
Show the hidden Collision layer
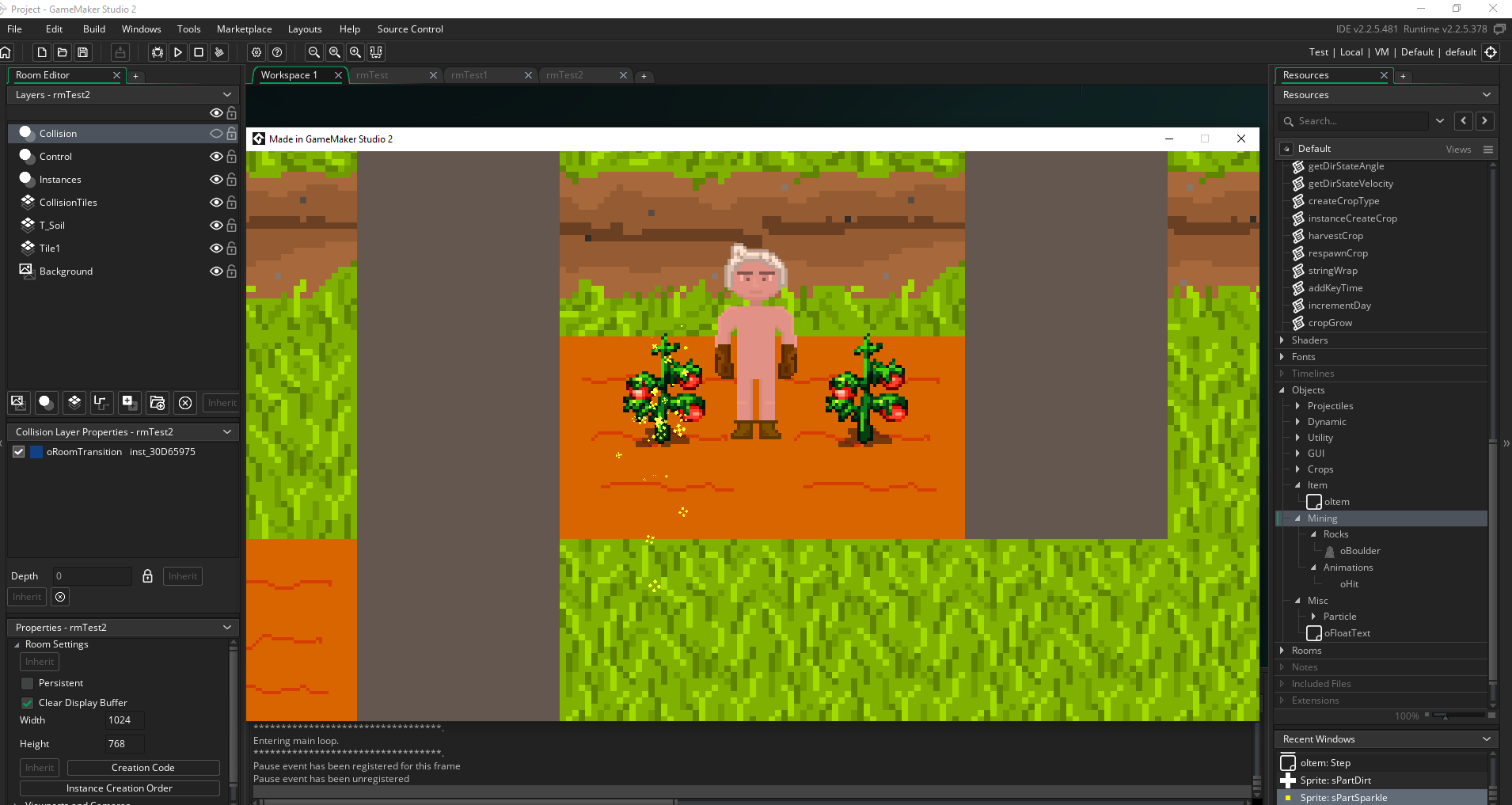(x=216, y=133)
